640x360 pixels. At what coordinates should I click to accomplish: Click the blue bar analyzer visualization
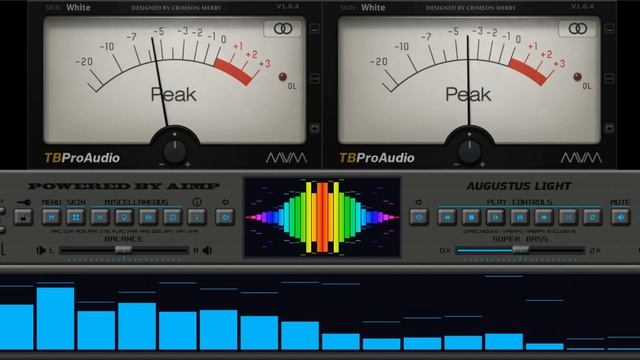point(320,313)
